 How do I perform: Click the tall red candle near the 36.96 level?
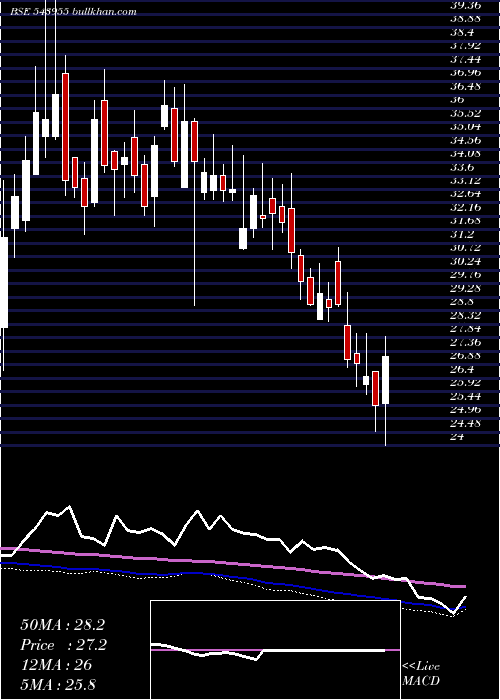click(x=65, y=127)
